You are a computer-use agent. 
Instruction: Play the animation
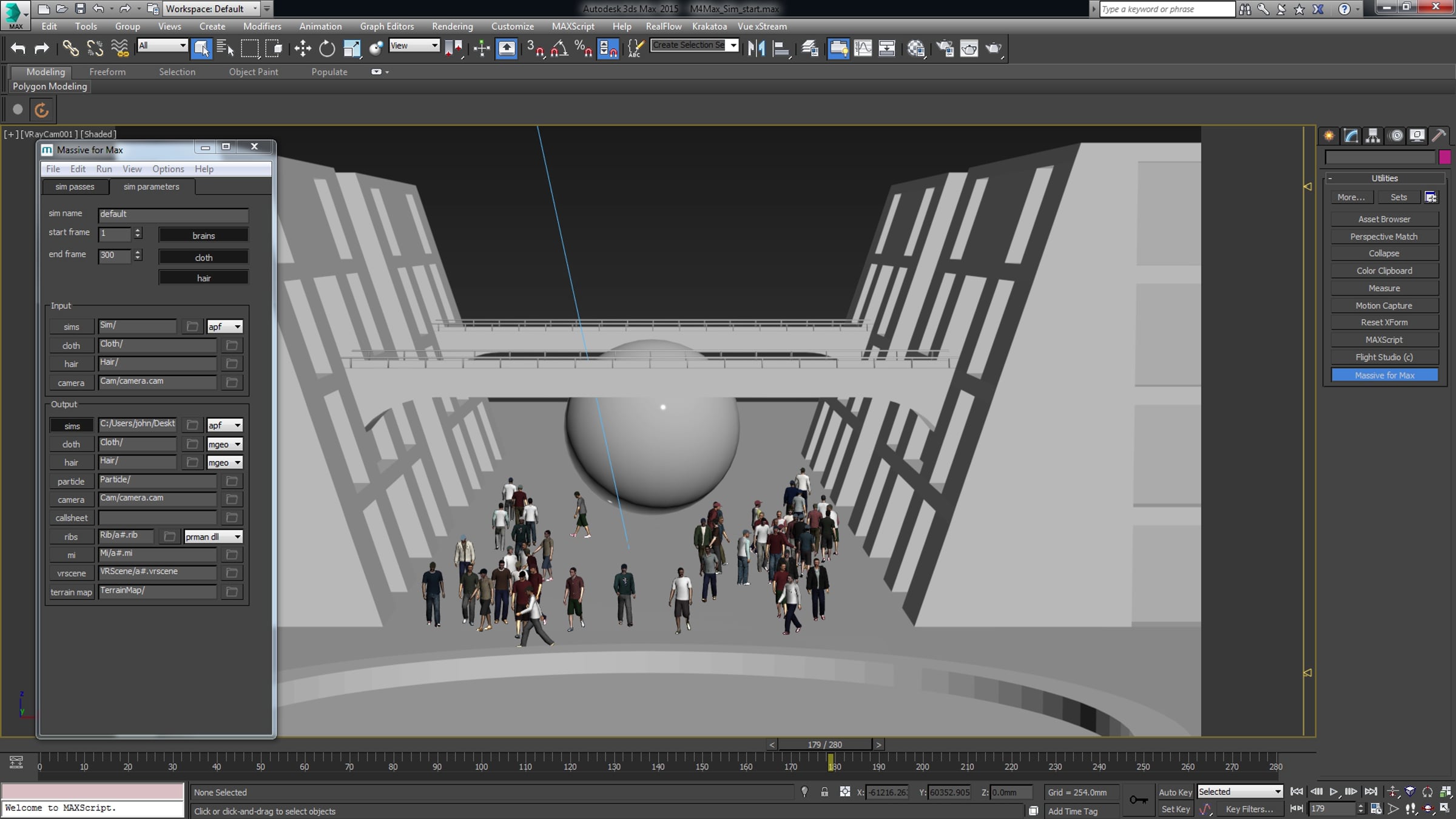click(x=1333, y=792)
